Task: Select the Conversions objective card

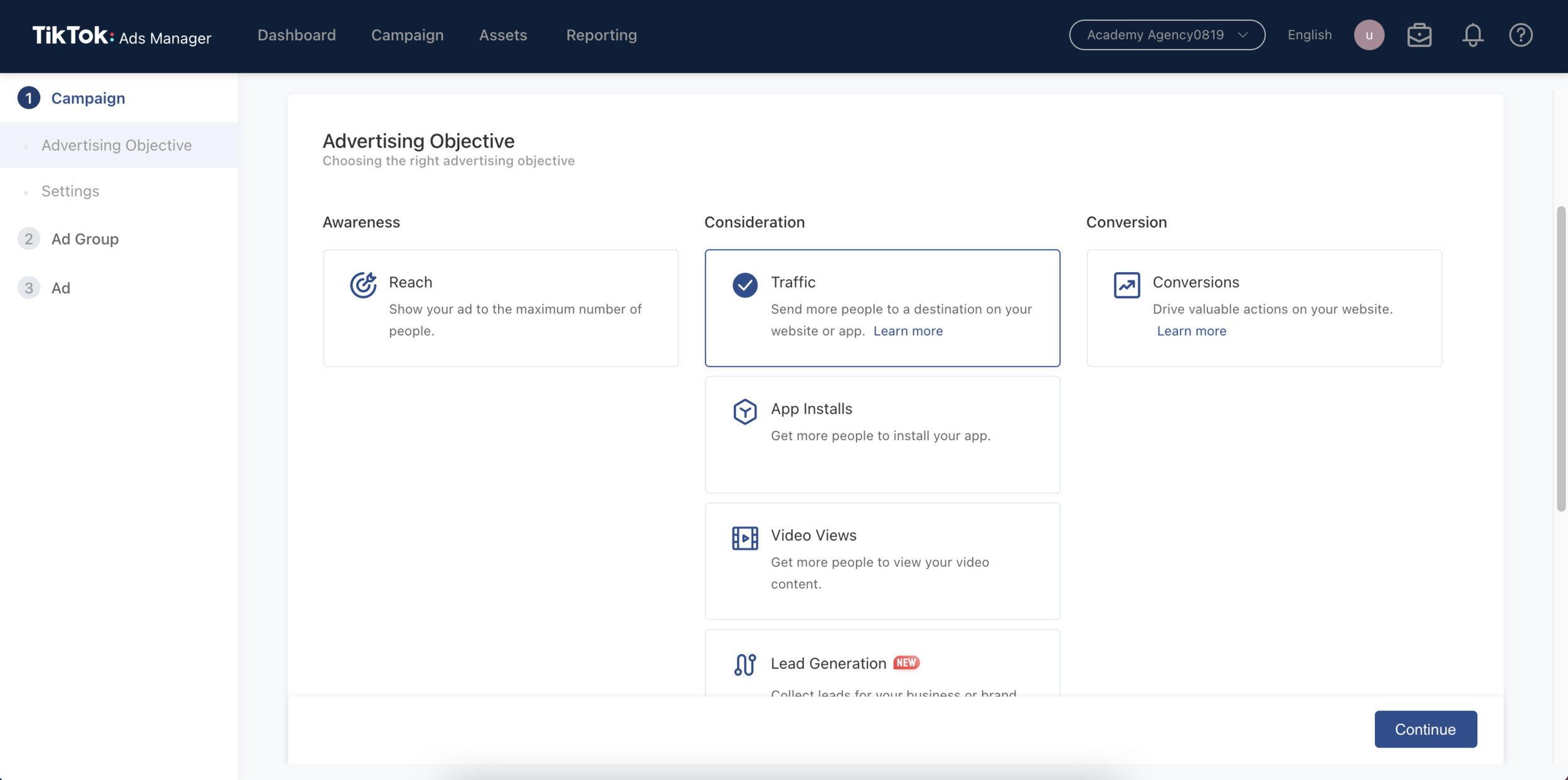Action: tap(1263, 308)
